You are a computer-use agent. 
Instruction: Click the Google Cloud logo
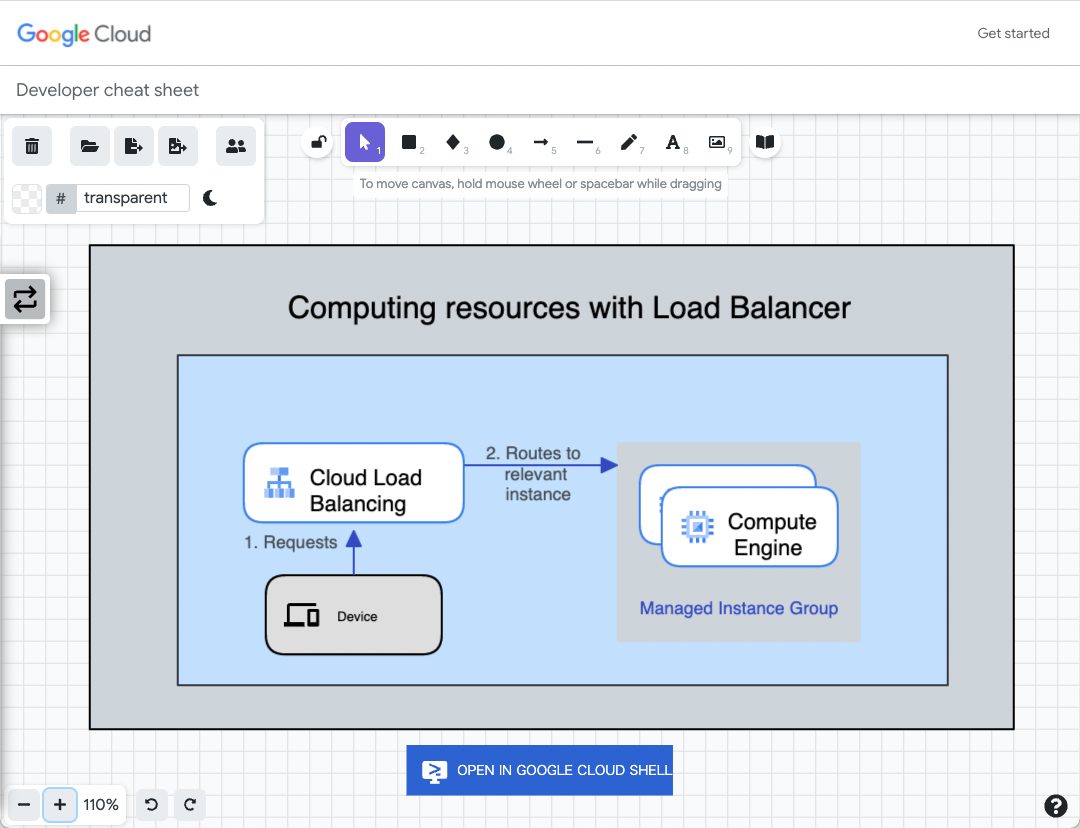click(84, 34)
